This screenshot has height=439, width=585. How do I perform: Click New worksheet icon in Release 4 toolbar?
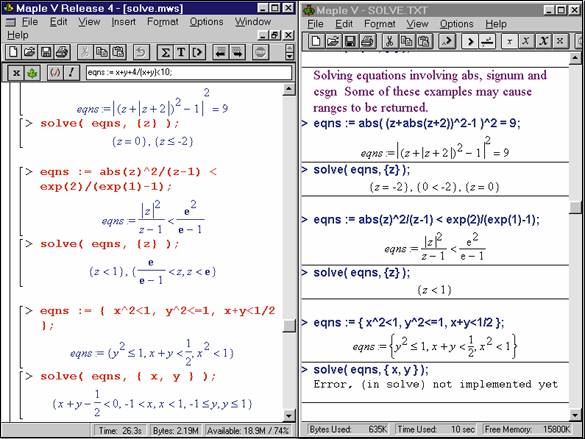coord(13,52)
